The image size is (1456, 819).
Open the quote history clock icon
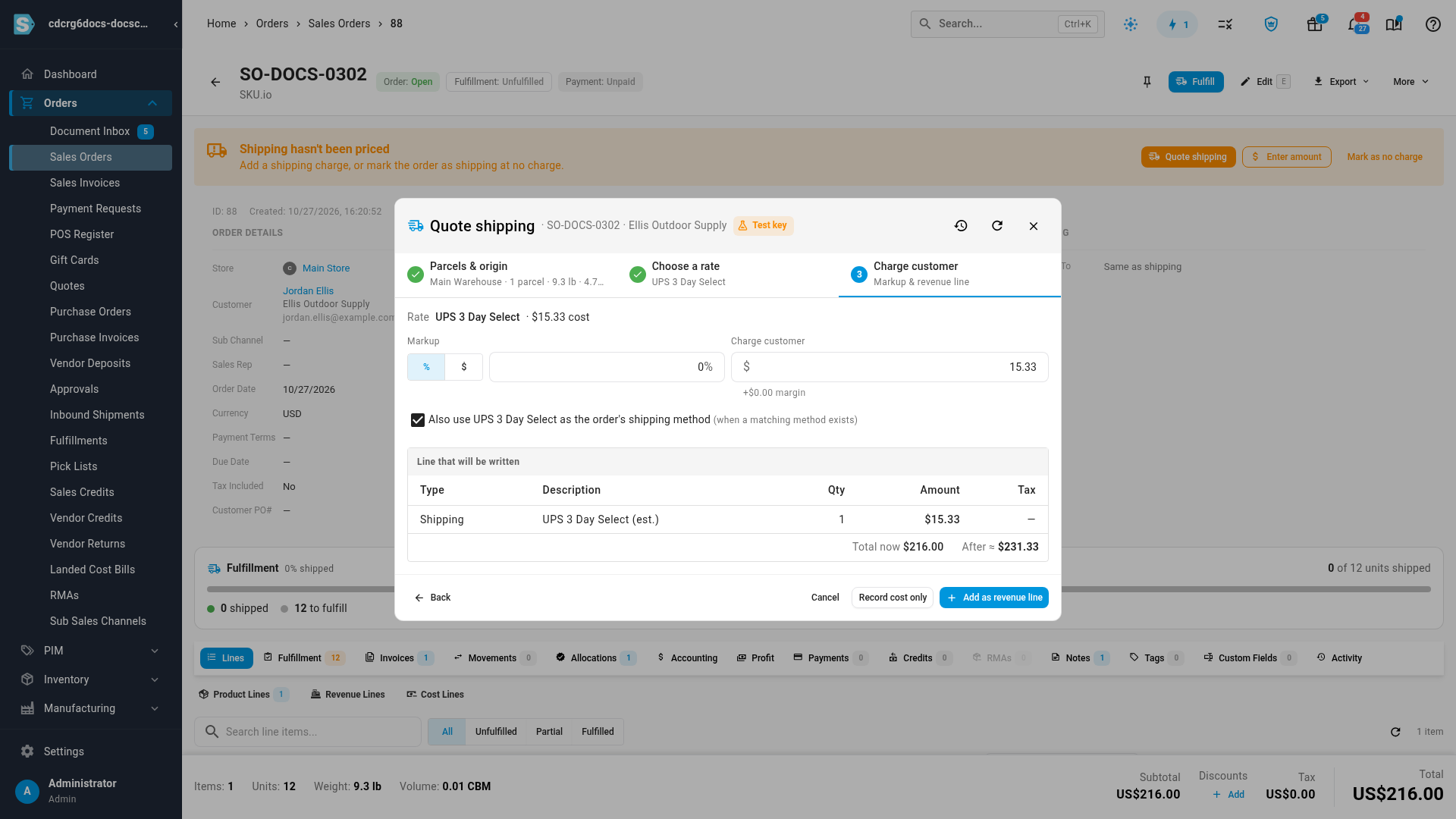pos(961,226)
